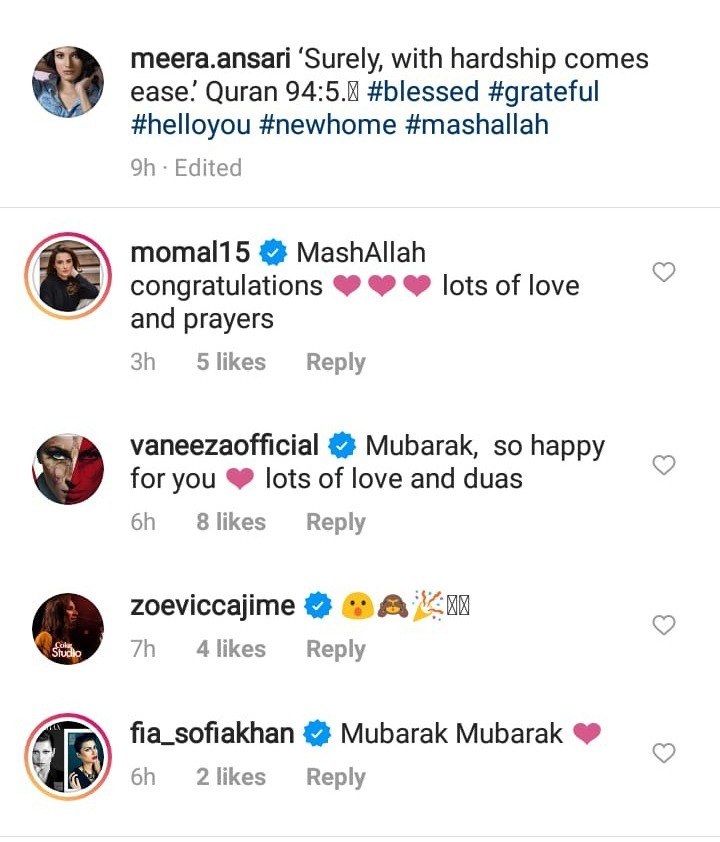Tap heart on zoeviccajime's emoji comment
Screen dimensions: 720x842
tap(664, 625)
